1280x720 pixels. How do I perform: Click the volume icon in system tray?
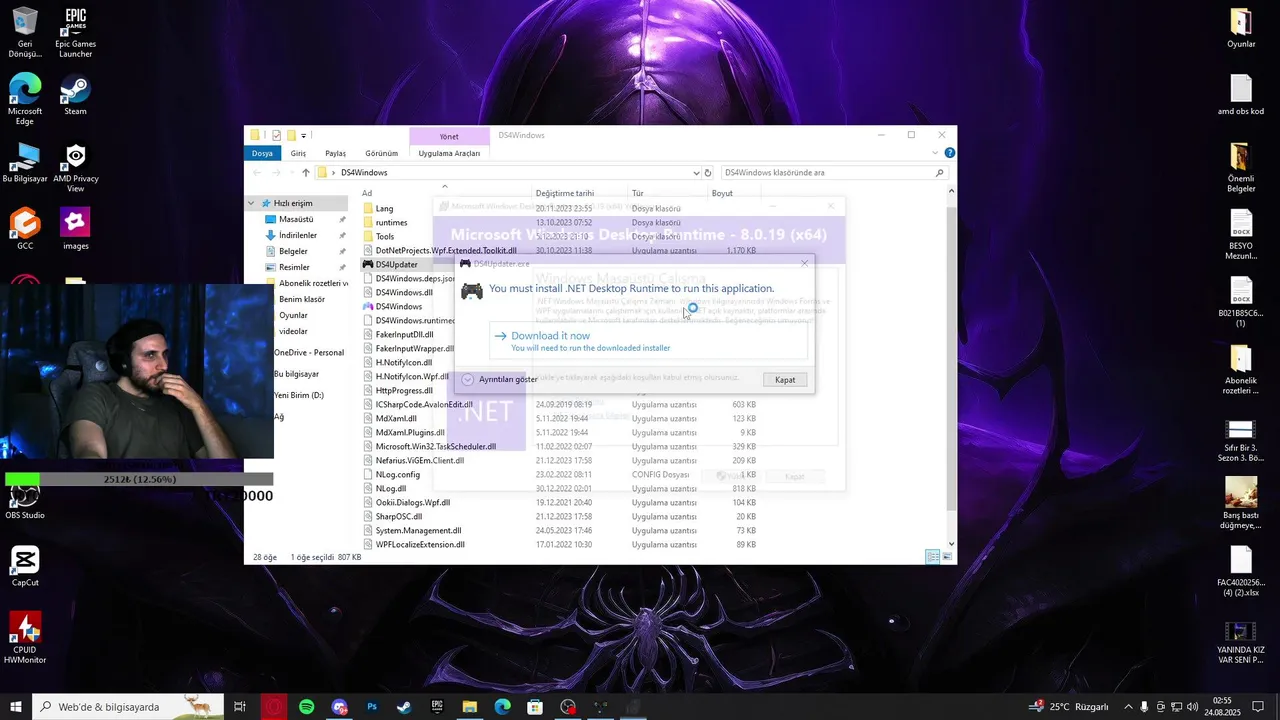1192,707
